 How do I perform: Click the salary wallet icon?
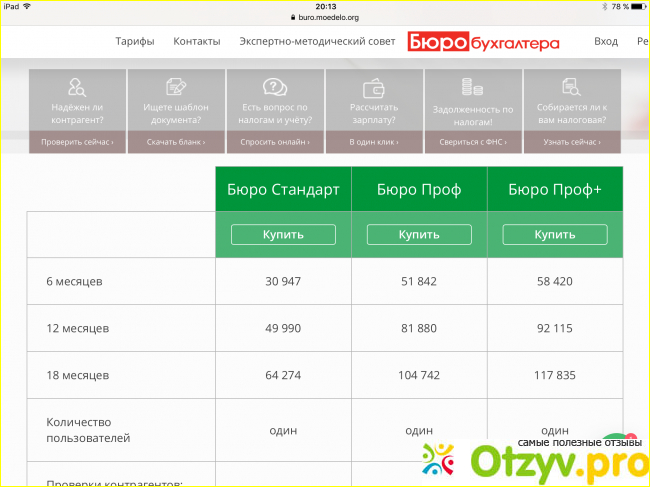coord(374,87)
